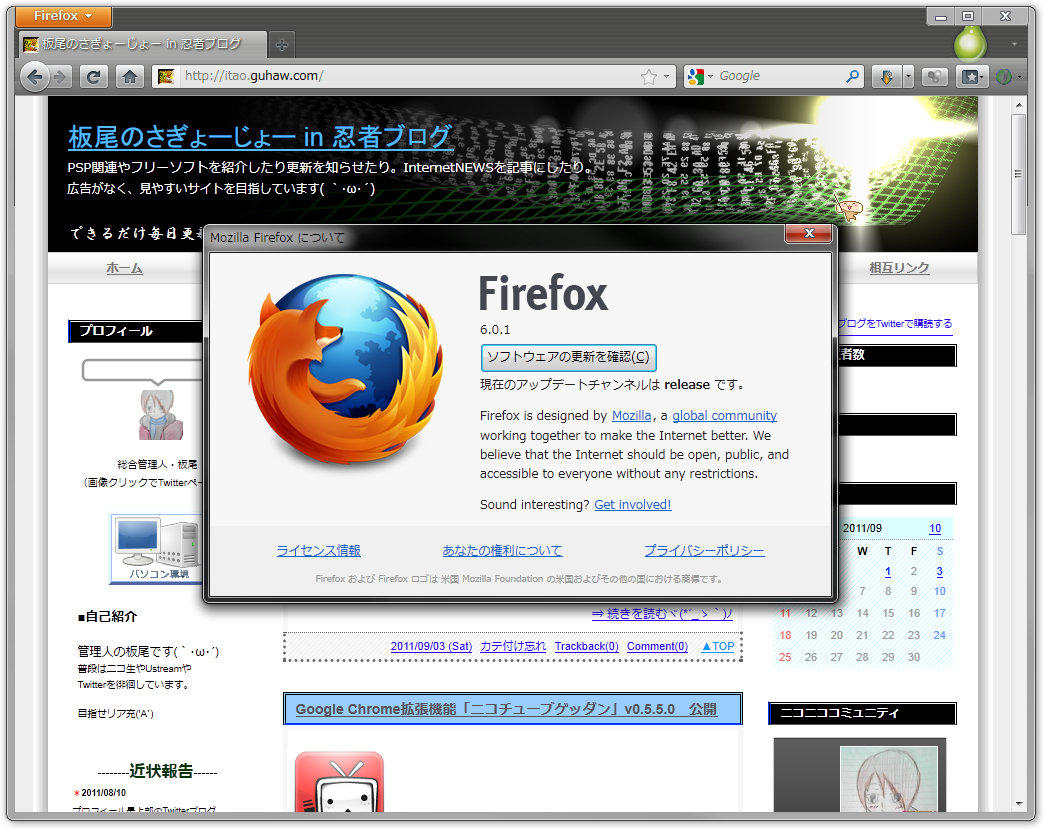Click calendar date 17

(x=939, y=613)
